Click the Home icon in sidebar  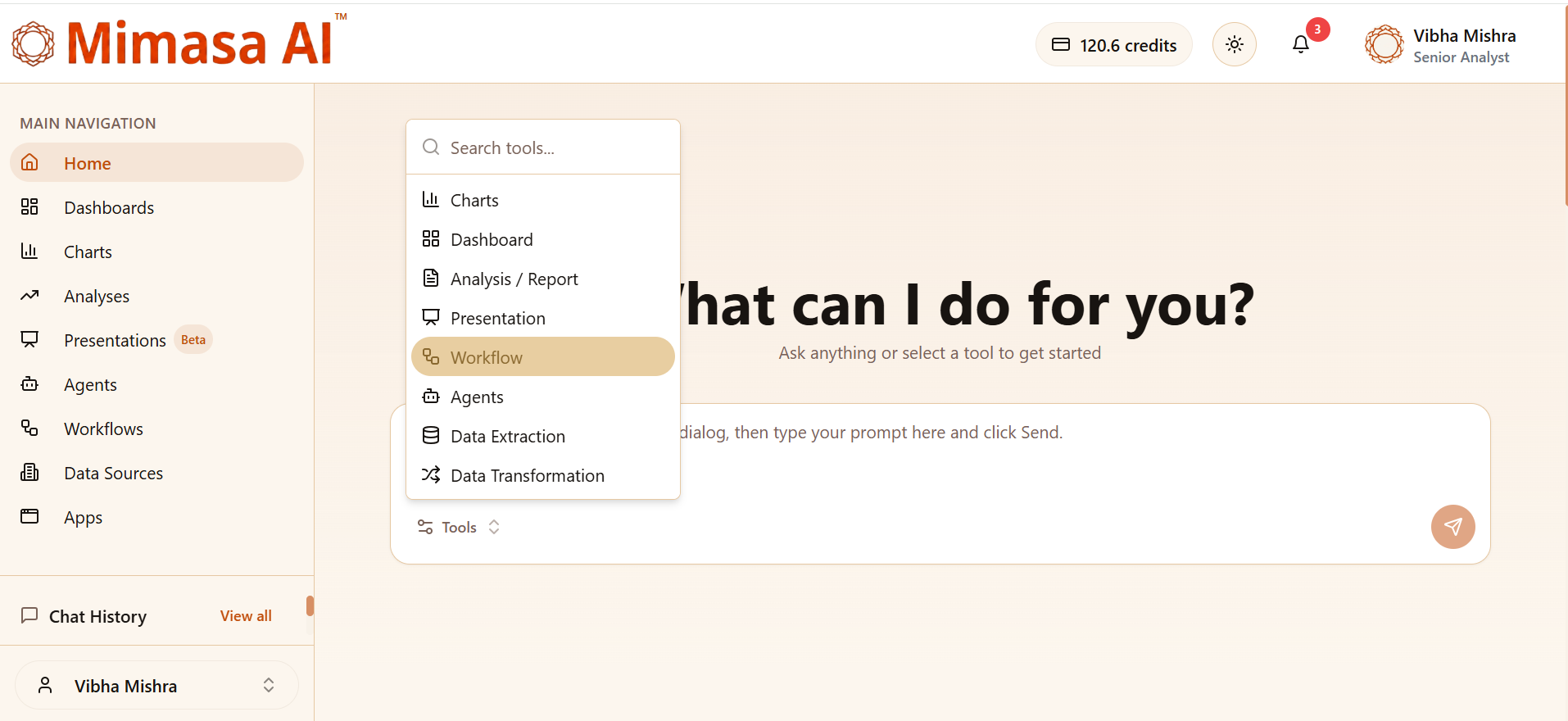(x=29, y=162)
